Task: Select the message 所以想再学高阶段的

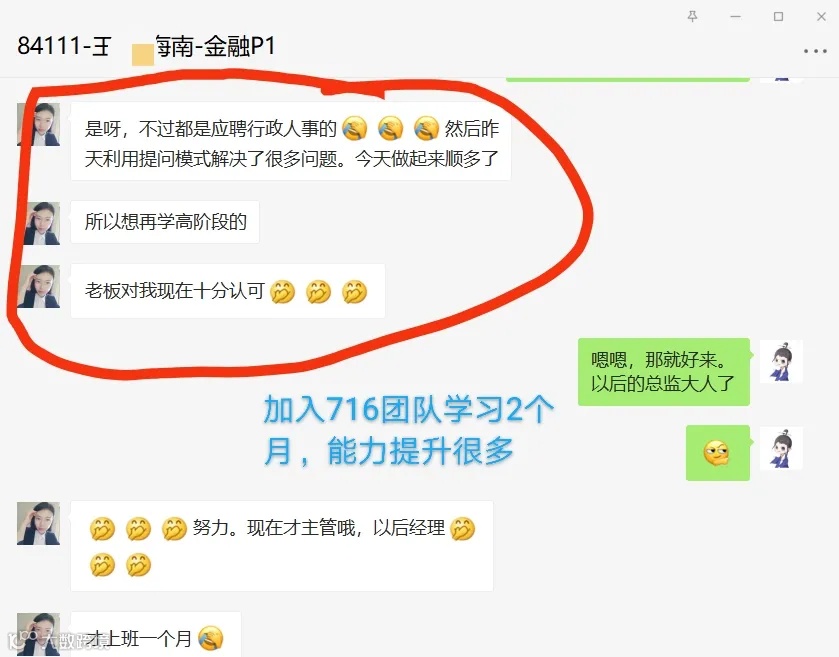Action: point(165,222)
